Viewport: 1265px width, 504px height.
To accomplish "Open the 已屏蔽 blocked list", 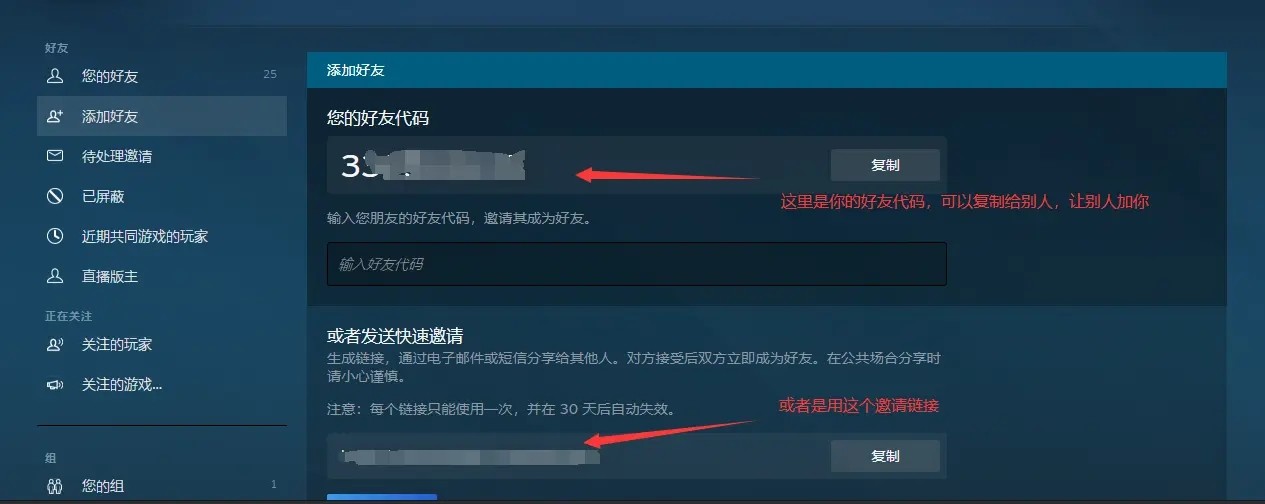I will 162,196.
